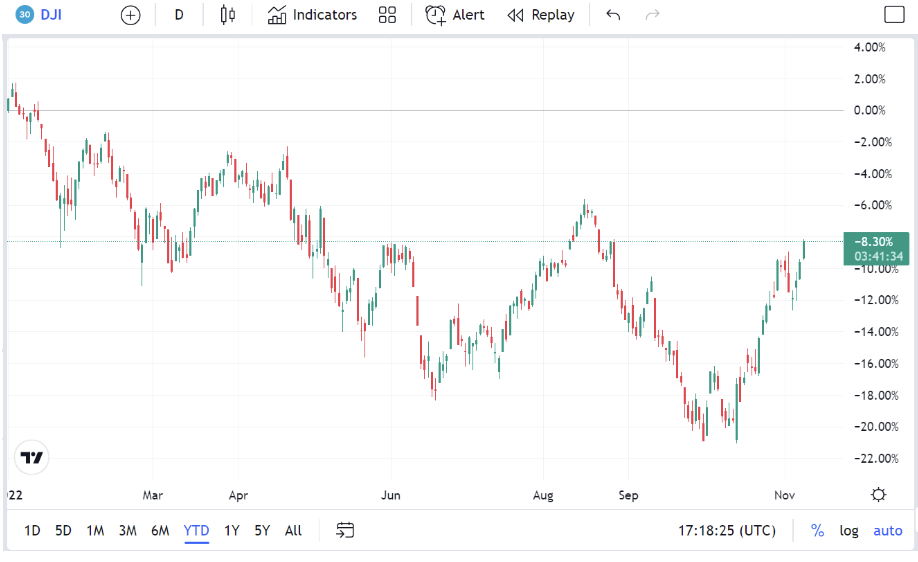Open the candlestick chart style selector
The width and height of the screenshot is (918, 562).
coord(228,15)
